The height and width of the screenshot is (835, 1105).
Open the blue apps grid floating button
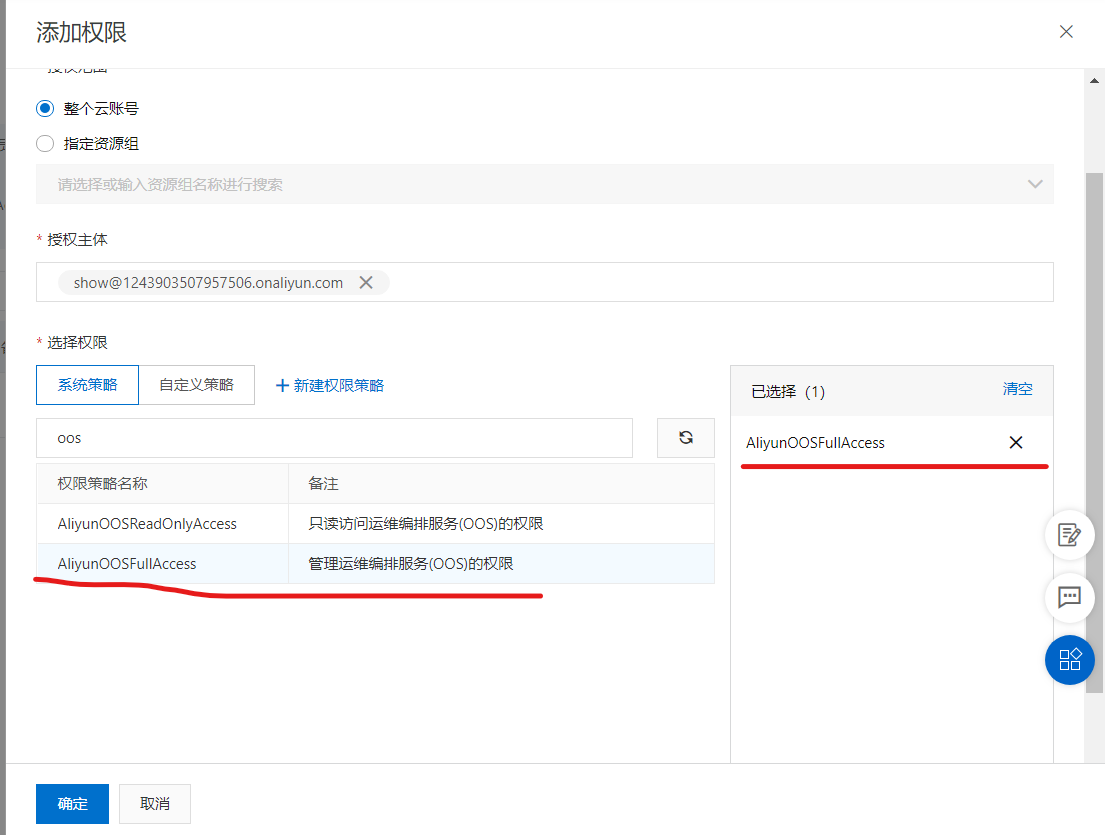pyautogui.click(x=1069, y=660)
